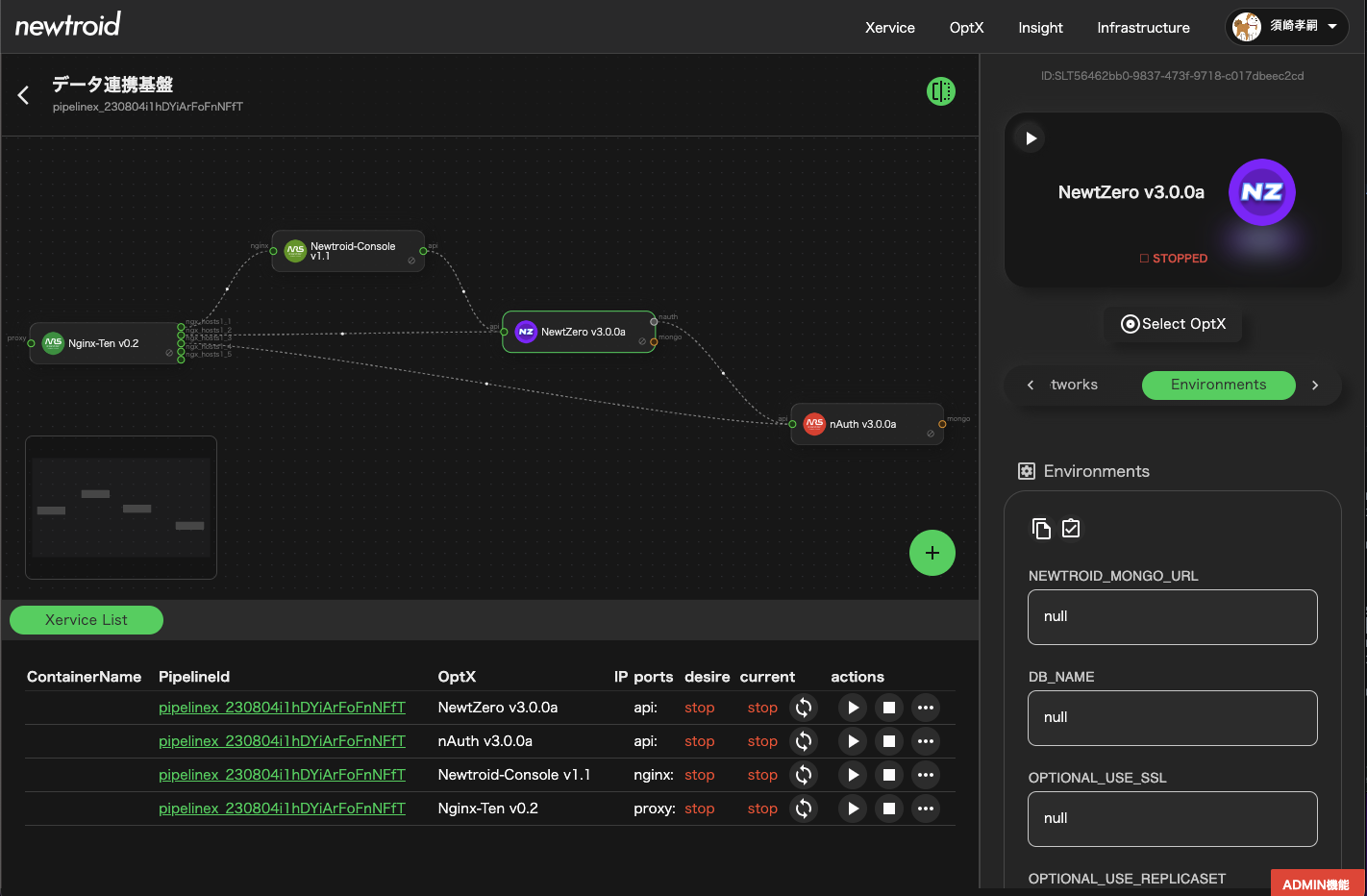Stop the Newtroid-Console v1.1 row
1367x896 pixels.
pos(889,775)
